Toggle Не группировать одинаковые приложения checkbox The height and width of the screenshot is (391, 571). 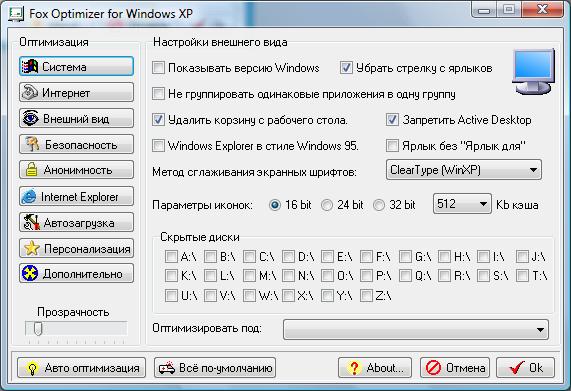point(158,94)
